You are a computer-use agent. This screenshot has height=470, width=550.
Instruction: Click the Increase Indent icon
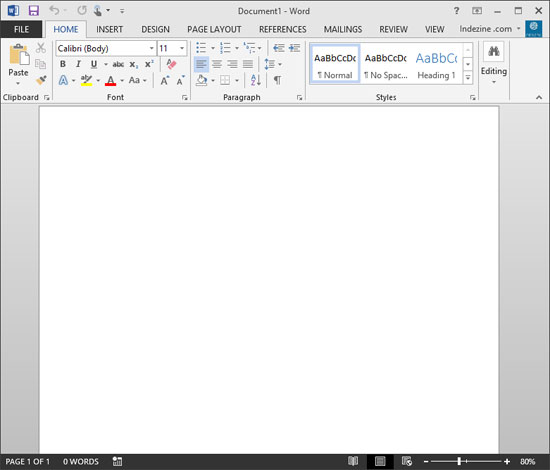(295, 48)
